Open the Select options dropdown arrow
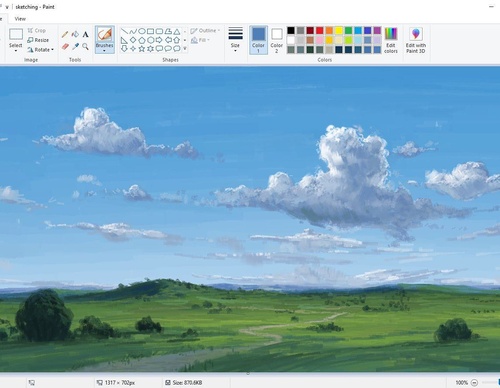Viewport: 500px width, 388px height. pos(16,50)
